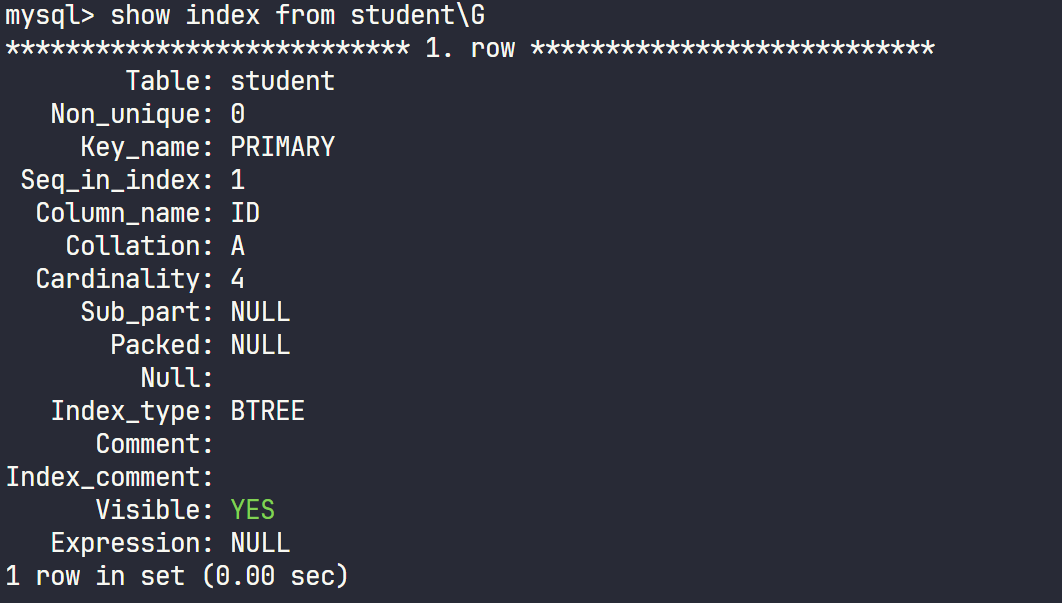Click the Column_name value 'ID'
Screen dimensions: 1062x603
click(245, 213)
